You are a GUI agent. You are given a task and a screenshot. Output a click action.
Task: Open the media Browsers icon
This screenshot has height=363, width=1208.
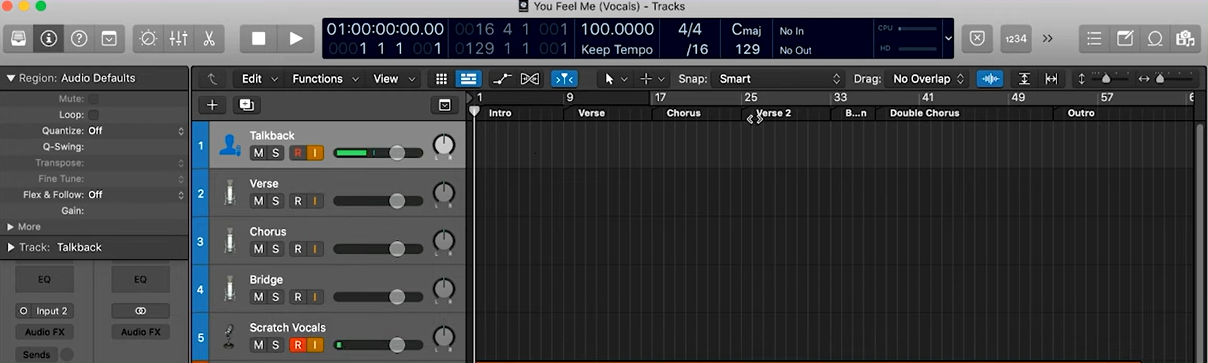coord(1186,38)
